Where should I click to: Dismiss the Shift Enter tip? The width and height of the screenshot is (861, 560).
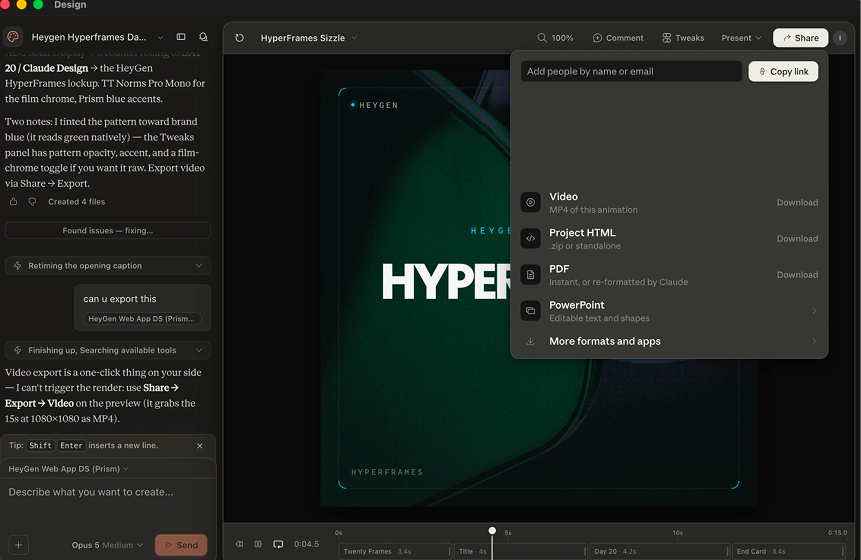200,446
